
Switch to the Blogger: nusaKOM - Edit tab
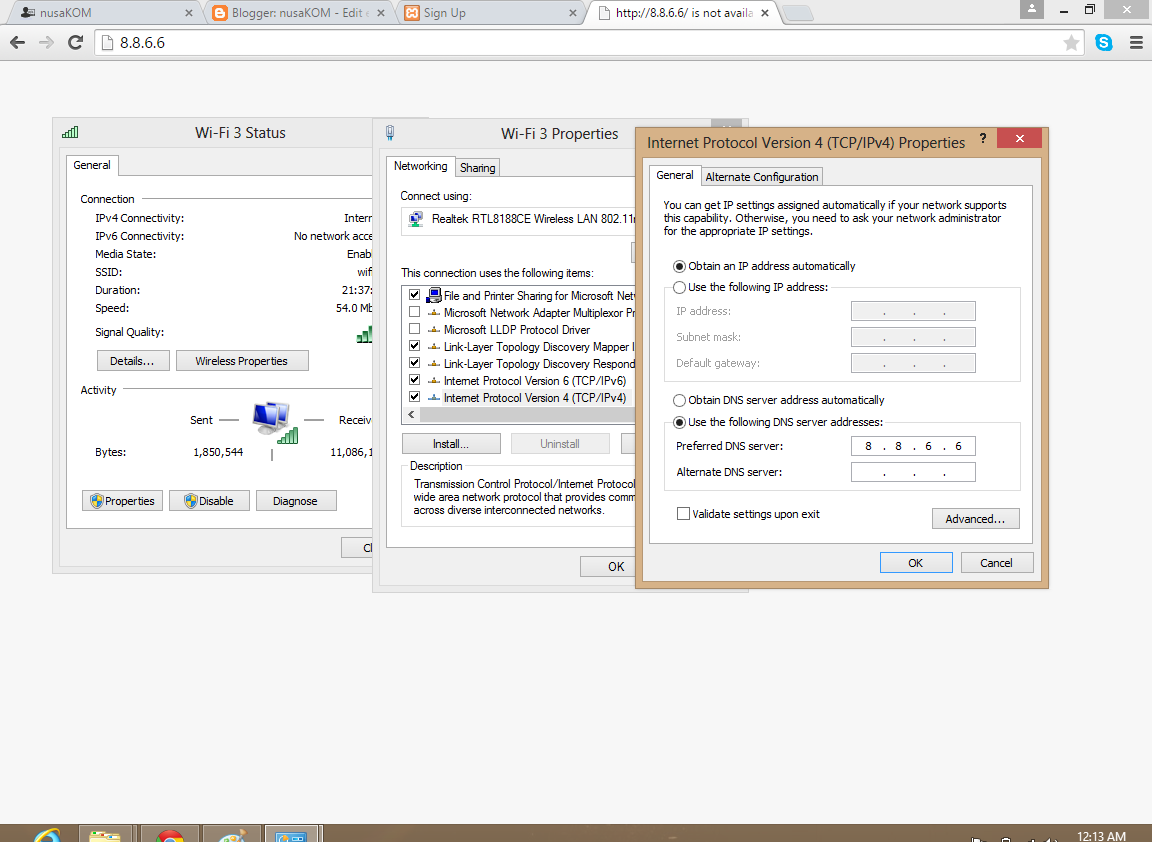pos(300,12)
